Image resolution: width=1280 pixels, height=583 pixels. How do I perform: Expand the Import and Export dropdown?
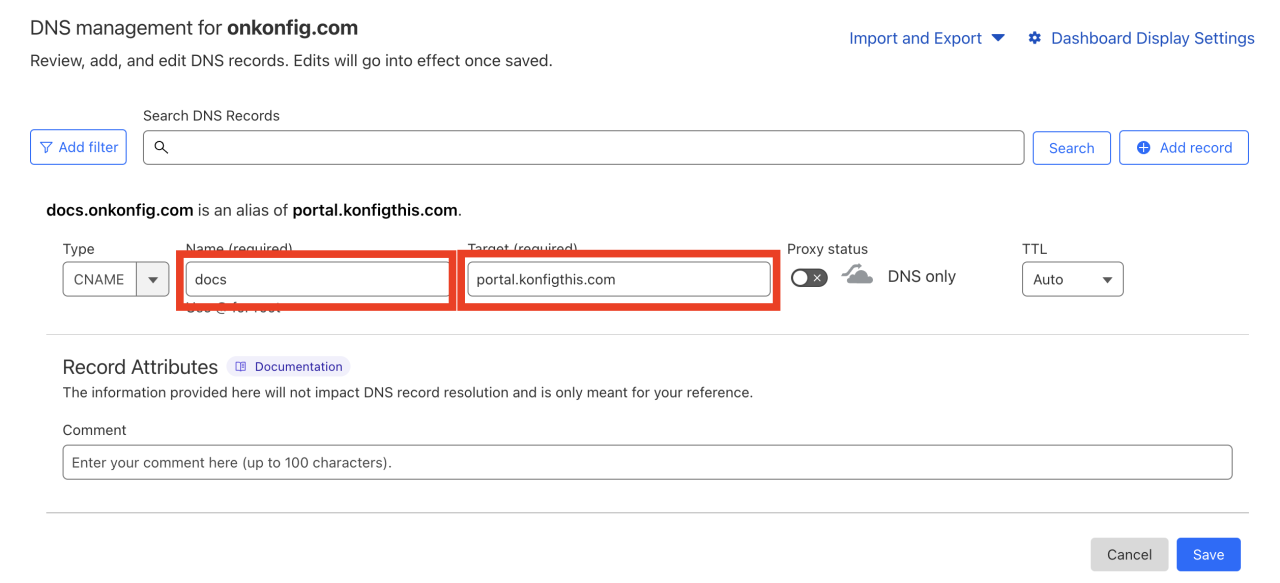tap(926, 37)
